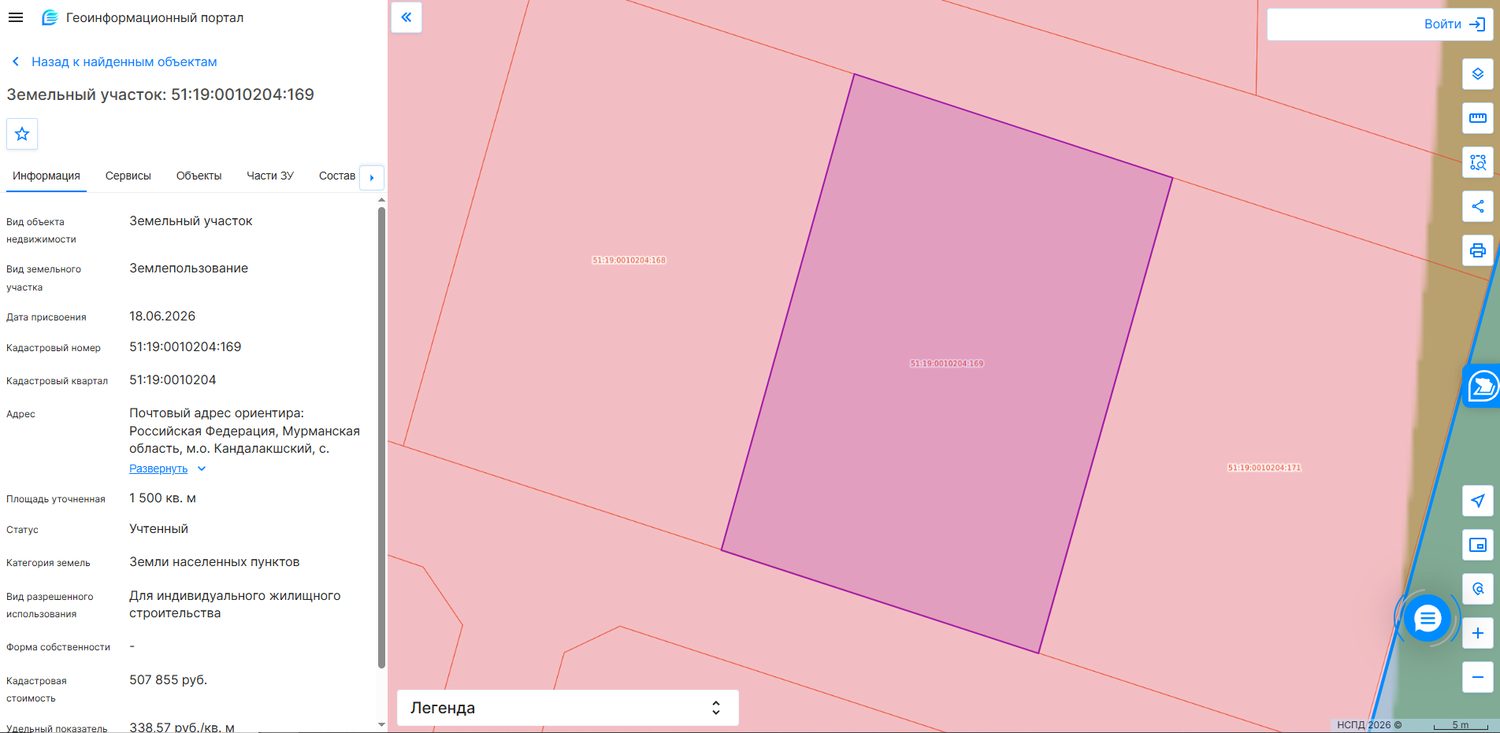The width and height of the screenshot is (1500, 733).
Task: Click the map rotation reset tool
Action: tap(1478, 589)
